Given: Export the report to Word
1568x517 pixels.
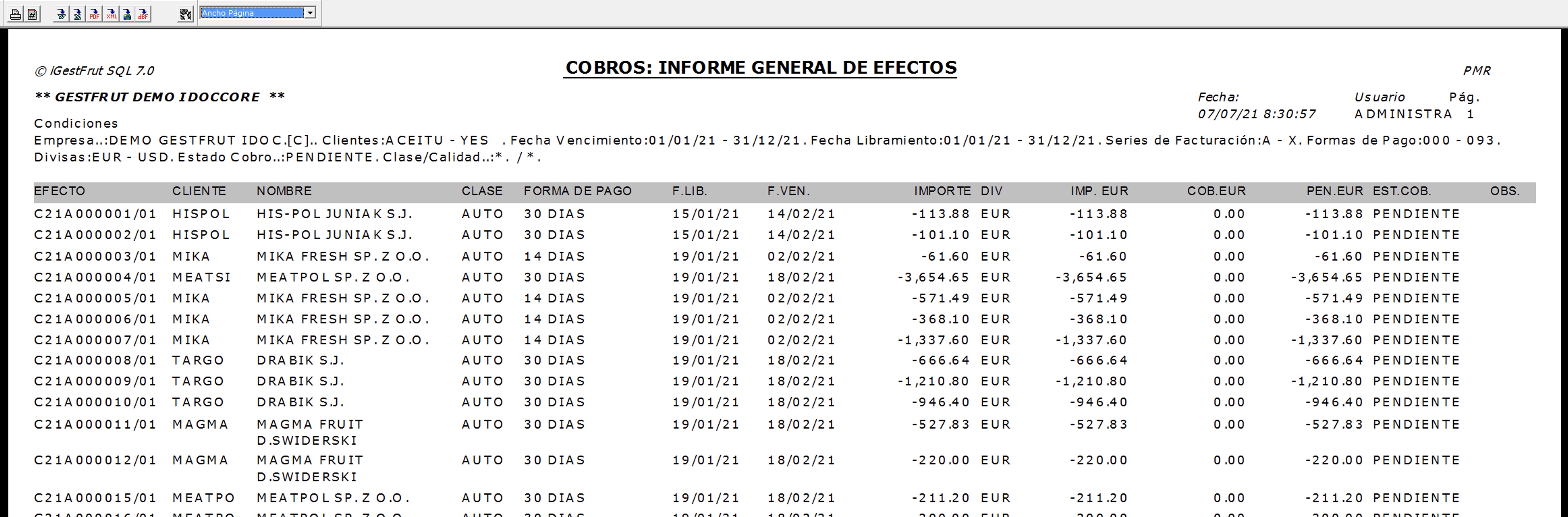Looking at the screenshot, I should [61, 13].
